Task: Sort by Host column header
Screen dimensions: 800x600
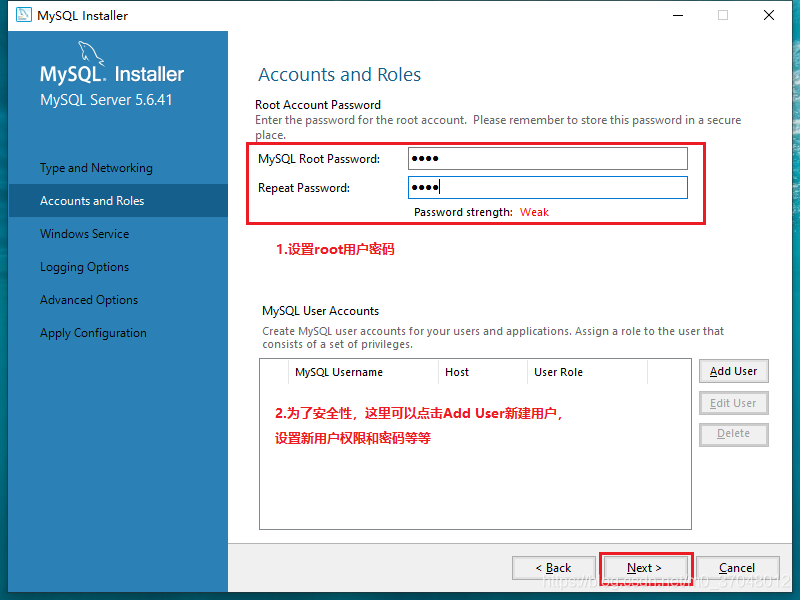Action: pyautogui.click(x=483, y=372)
